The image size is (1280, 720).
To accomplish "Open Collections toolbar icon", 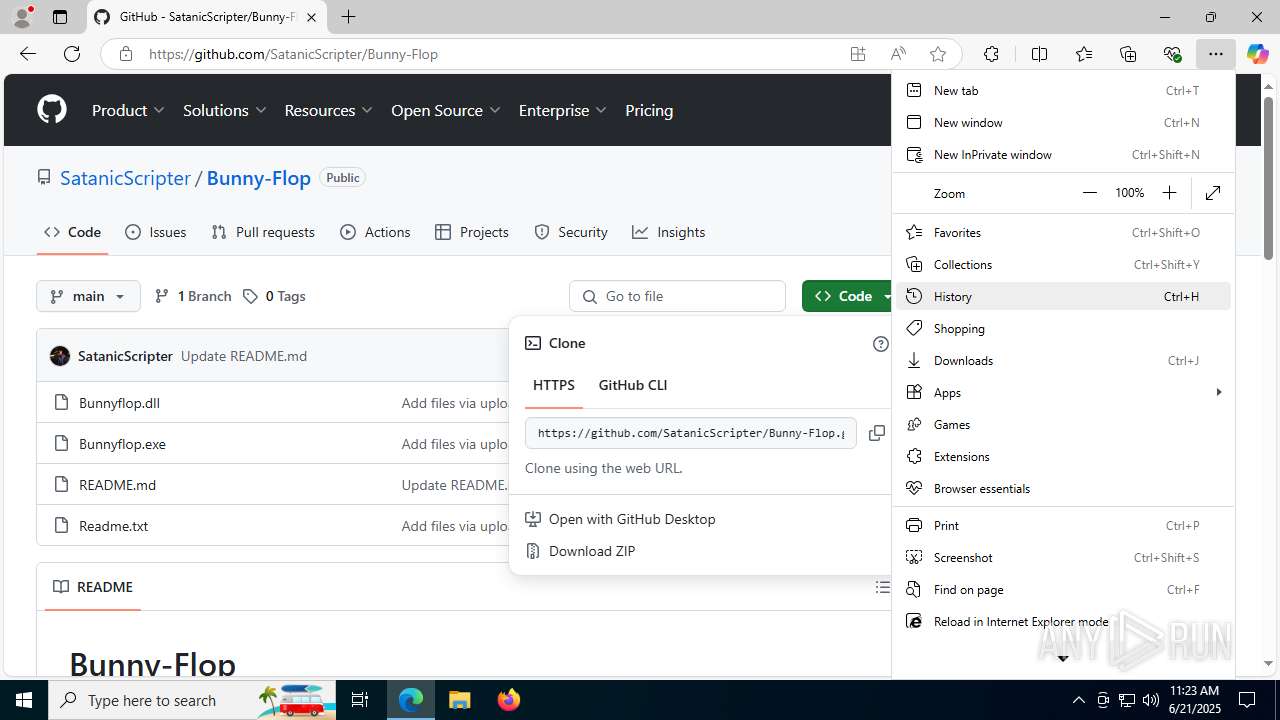I will [1128, 54].
